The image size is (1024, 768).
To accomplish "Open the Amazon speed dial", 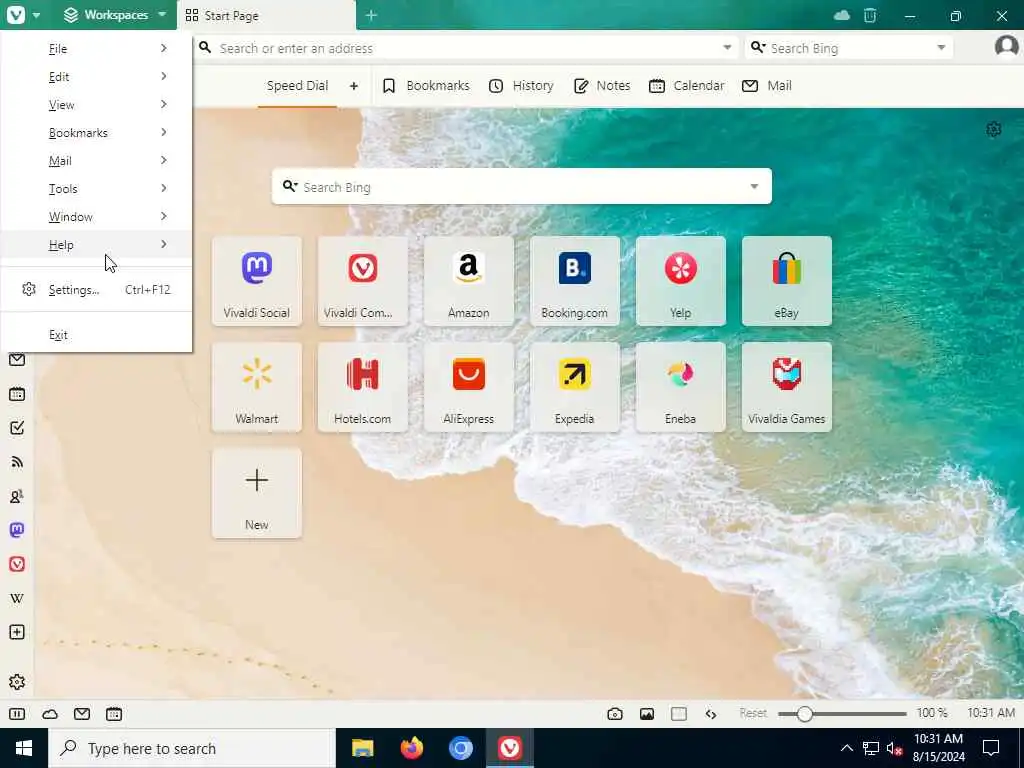I will click(468, 281).
